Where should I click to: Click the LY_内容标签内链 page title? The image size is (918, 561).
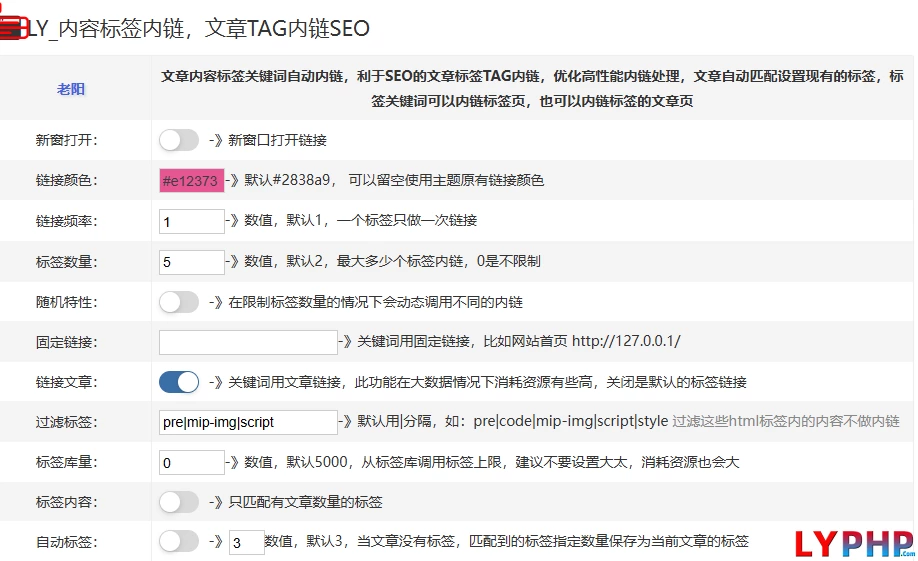click(198, 29)
